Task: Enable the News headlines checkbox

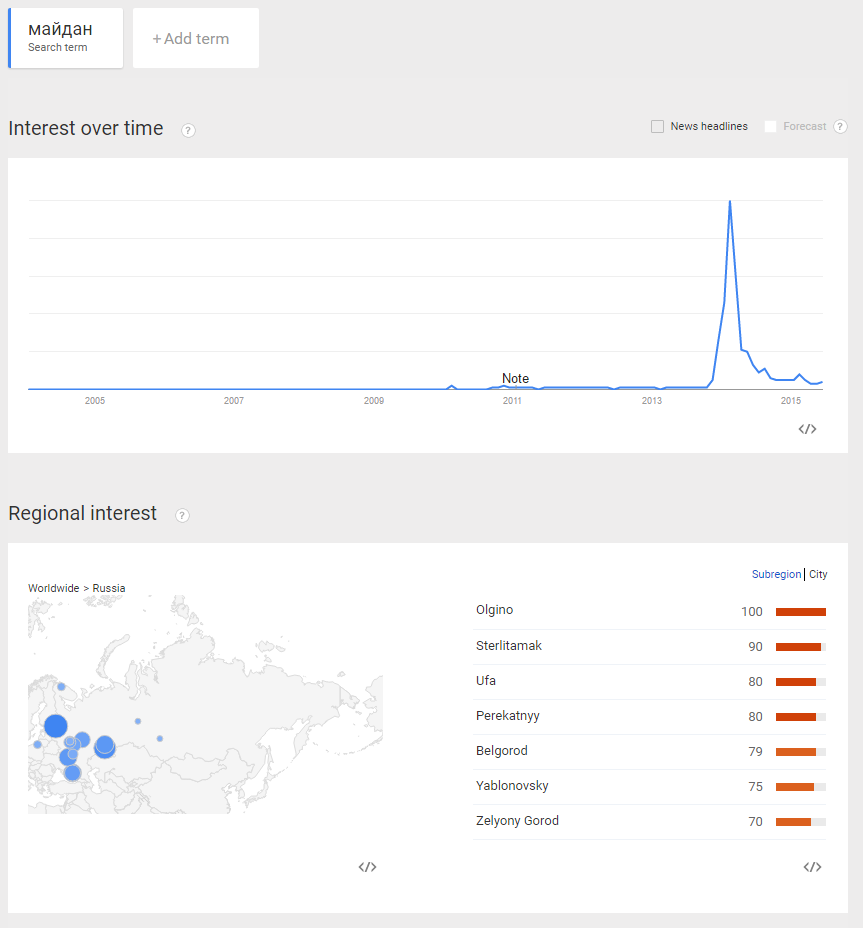Action: [x=658, y=127]
